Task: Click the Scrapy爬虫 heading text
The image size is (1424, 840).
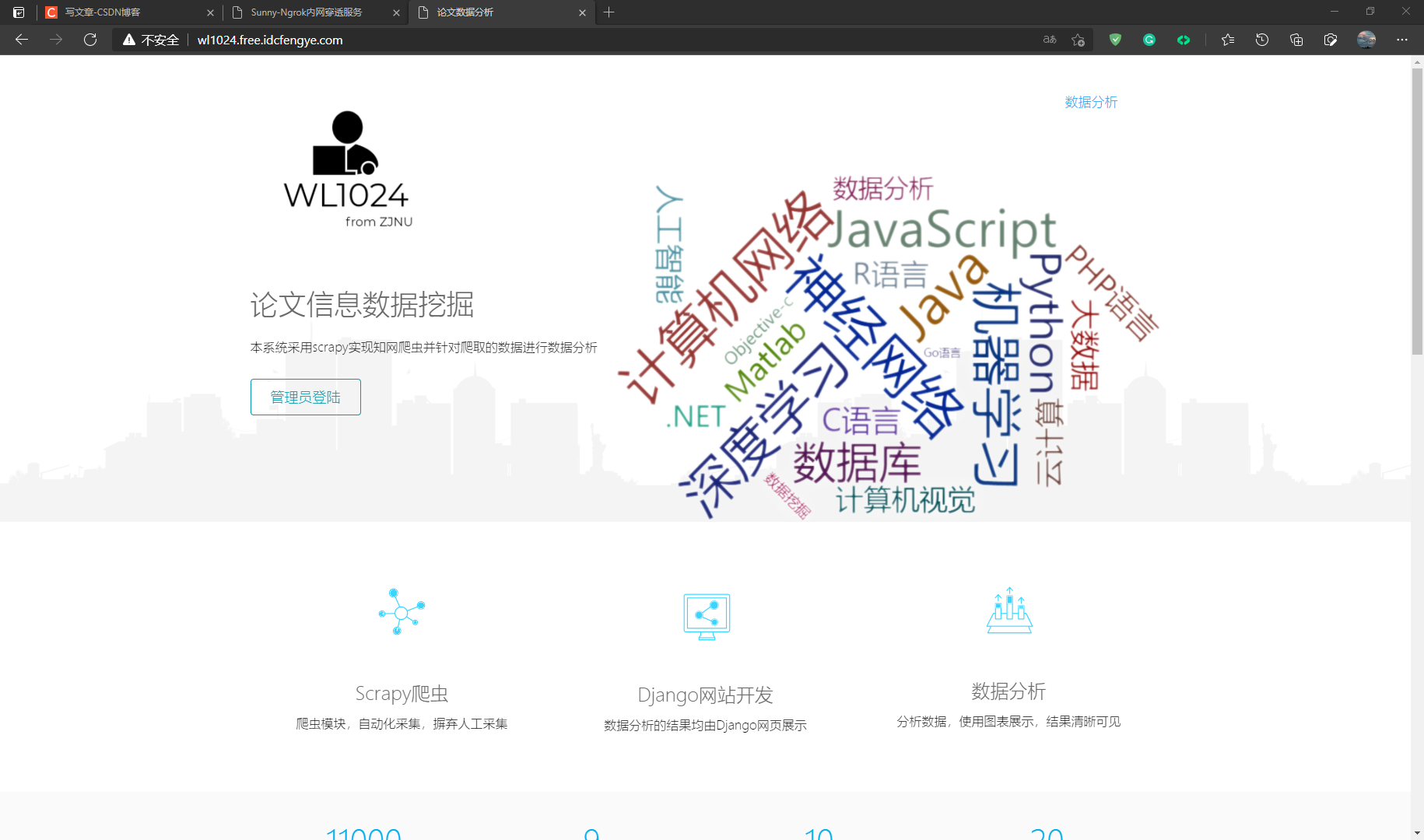Action: (402, 694)
